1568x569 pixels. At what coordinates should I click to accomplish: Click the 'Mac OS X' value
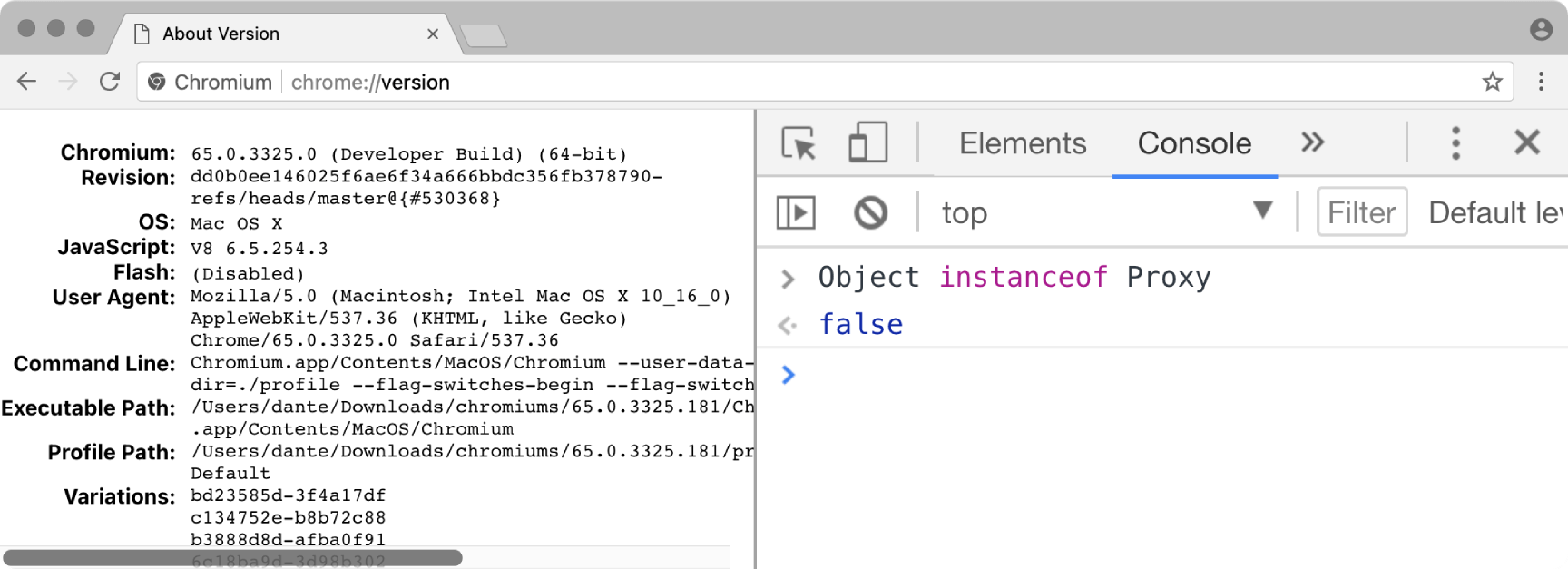236,223
